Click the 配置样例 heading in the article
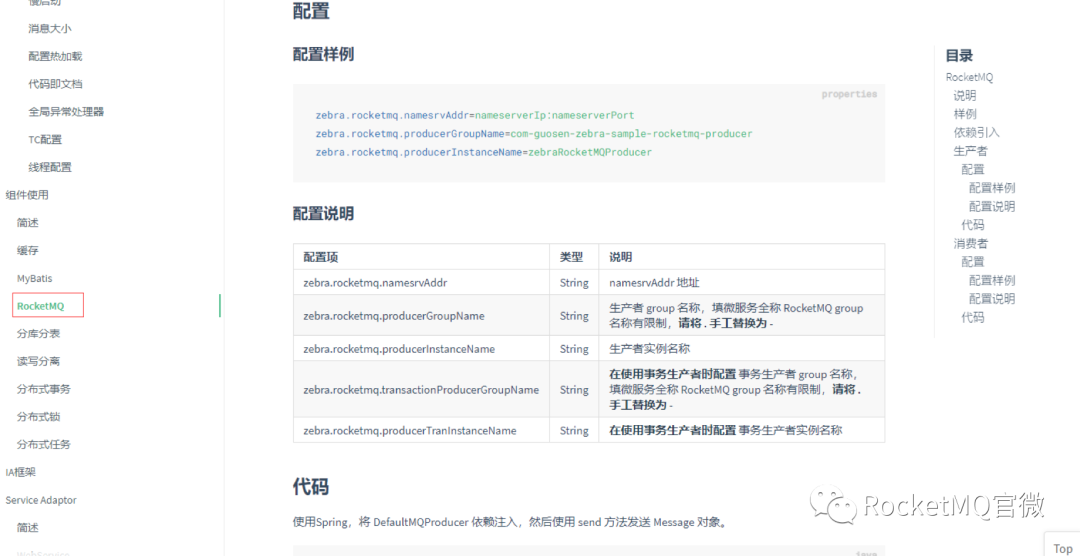The height and width of the screenshot is (556, 1080). pyautogui.click(x=324, y=54)
